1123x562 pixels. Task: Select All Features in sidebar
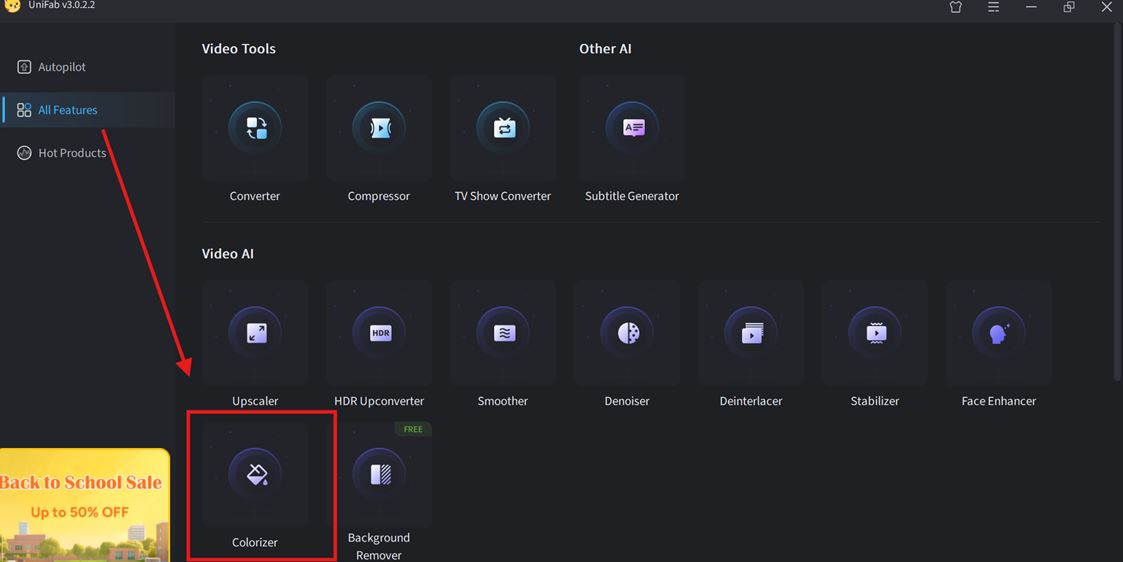tap(67, 110)
